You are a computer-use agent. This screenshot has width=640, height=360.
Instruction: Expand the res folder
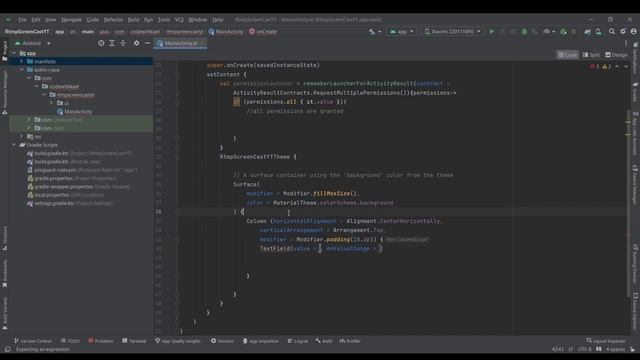click(22, 136)
